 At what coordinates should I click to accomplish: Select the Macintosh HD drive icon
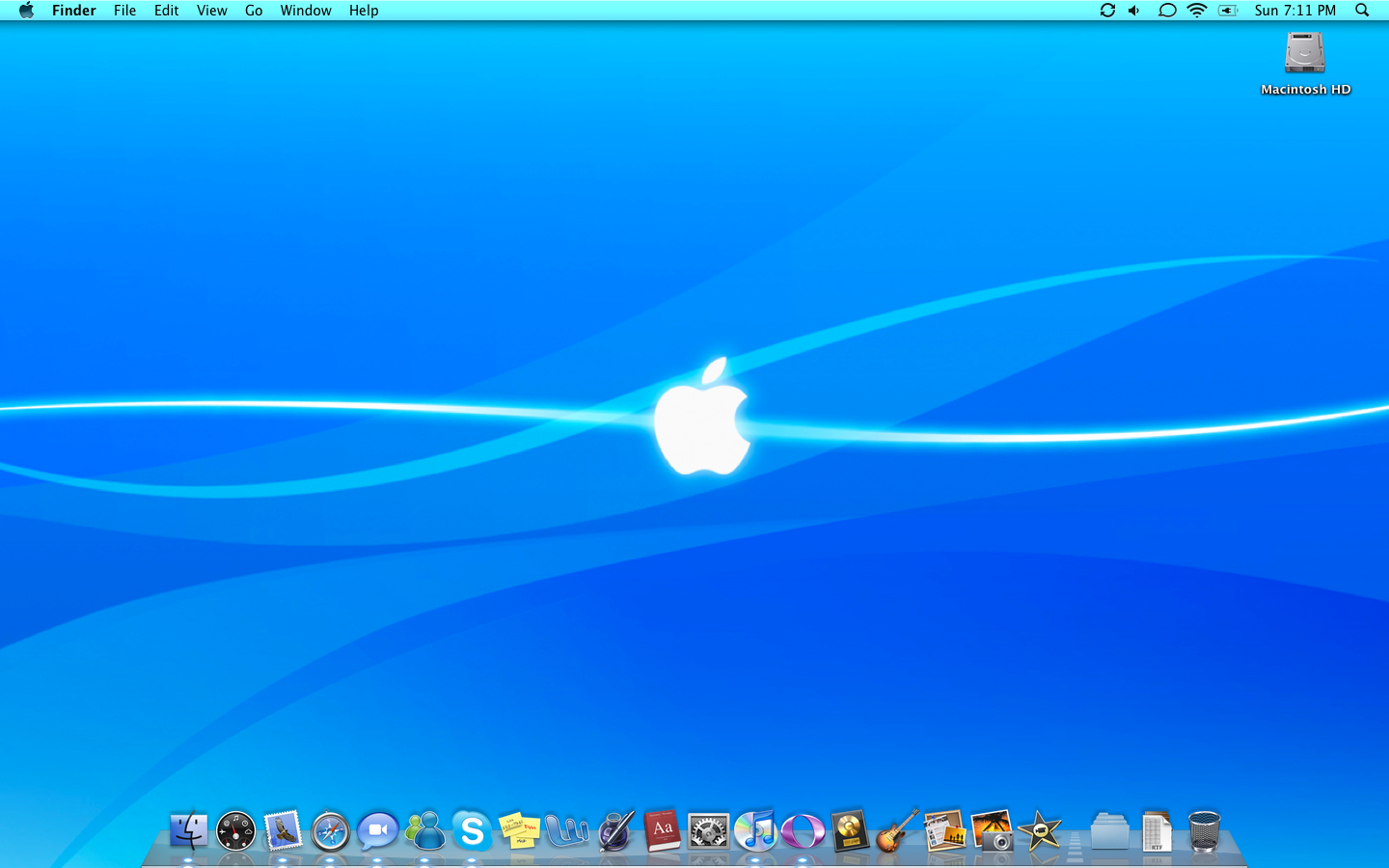1305,53
